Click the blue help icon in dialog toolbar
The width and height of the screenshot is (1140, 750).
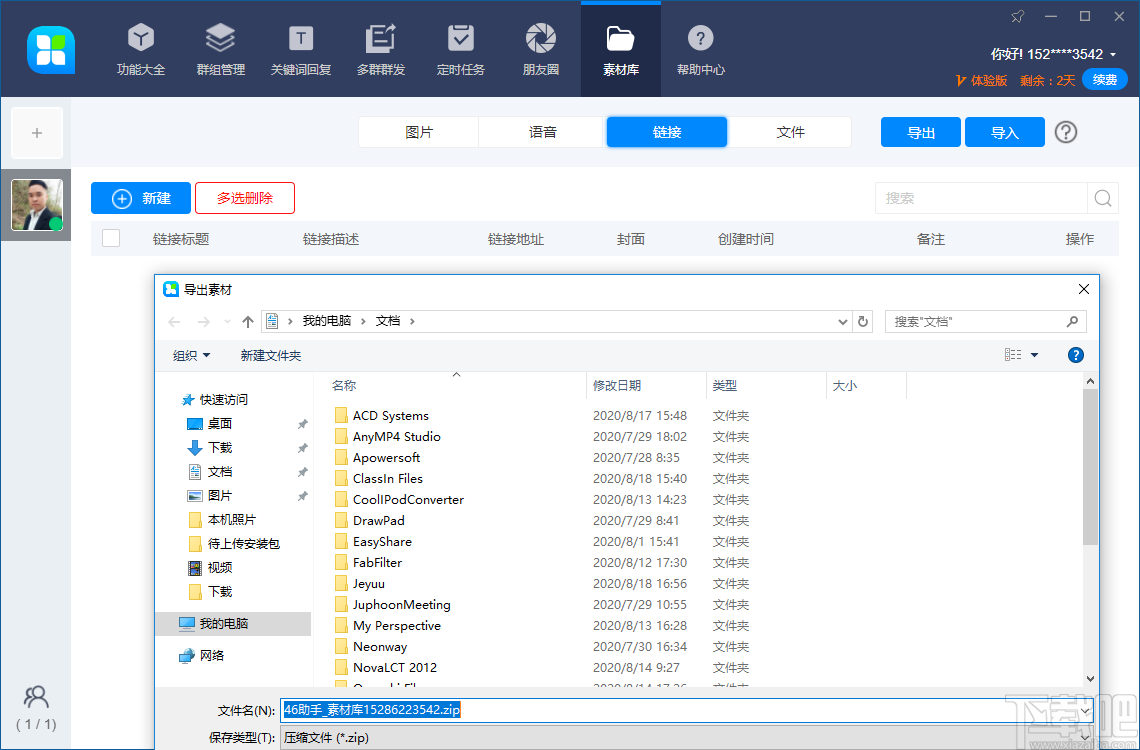[x=1076, y=355]
